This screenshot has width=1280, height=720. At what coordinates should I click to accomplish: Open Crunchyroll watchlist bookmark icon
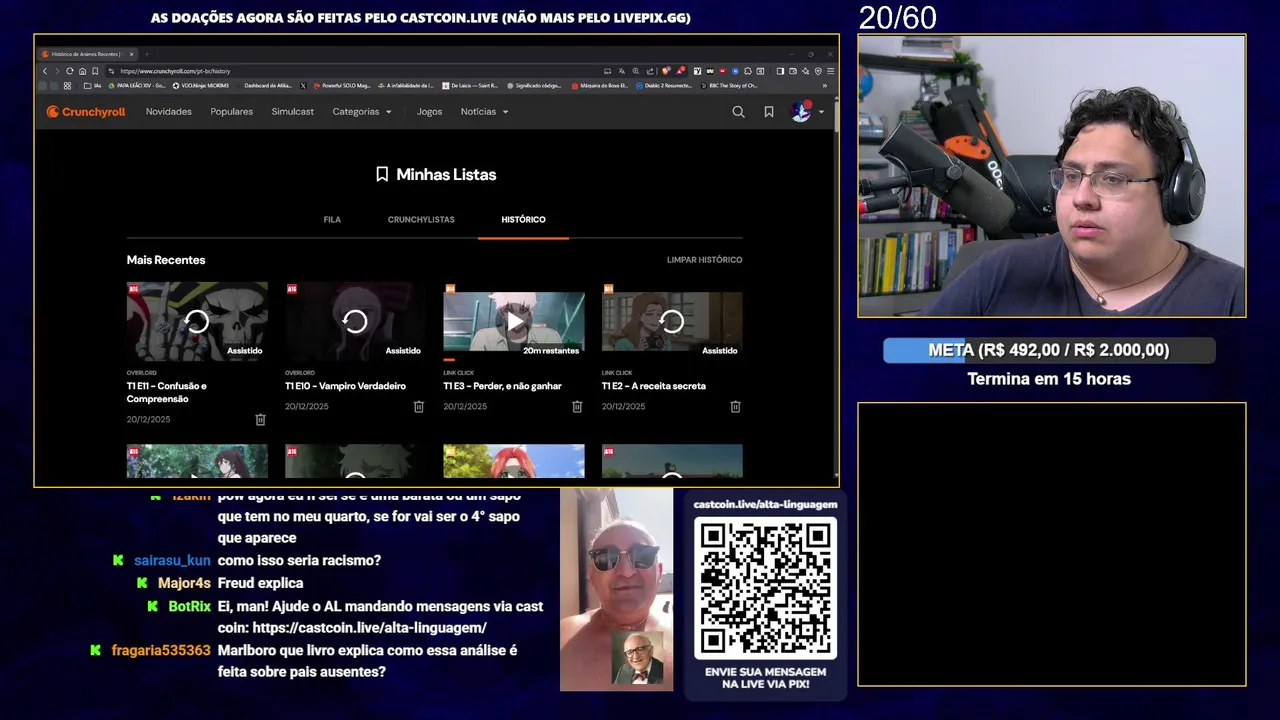769,112
